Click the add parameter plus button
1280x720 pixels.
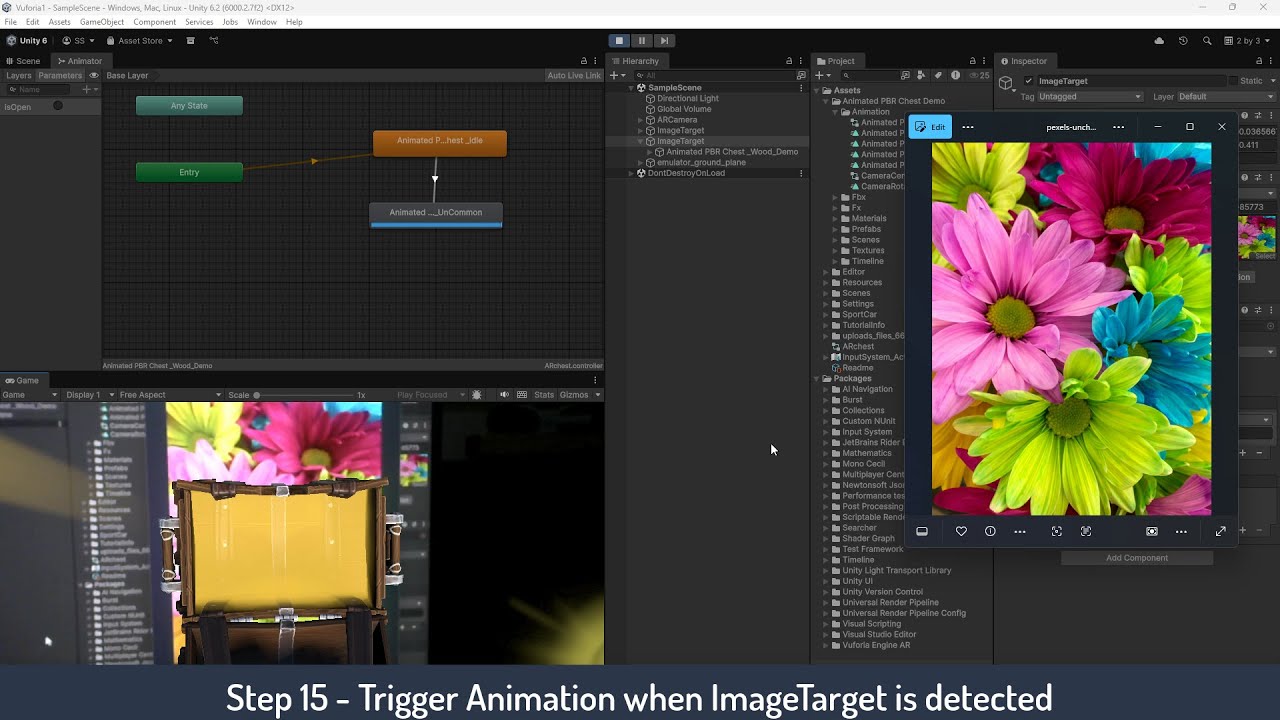88,90
